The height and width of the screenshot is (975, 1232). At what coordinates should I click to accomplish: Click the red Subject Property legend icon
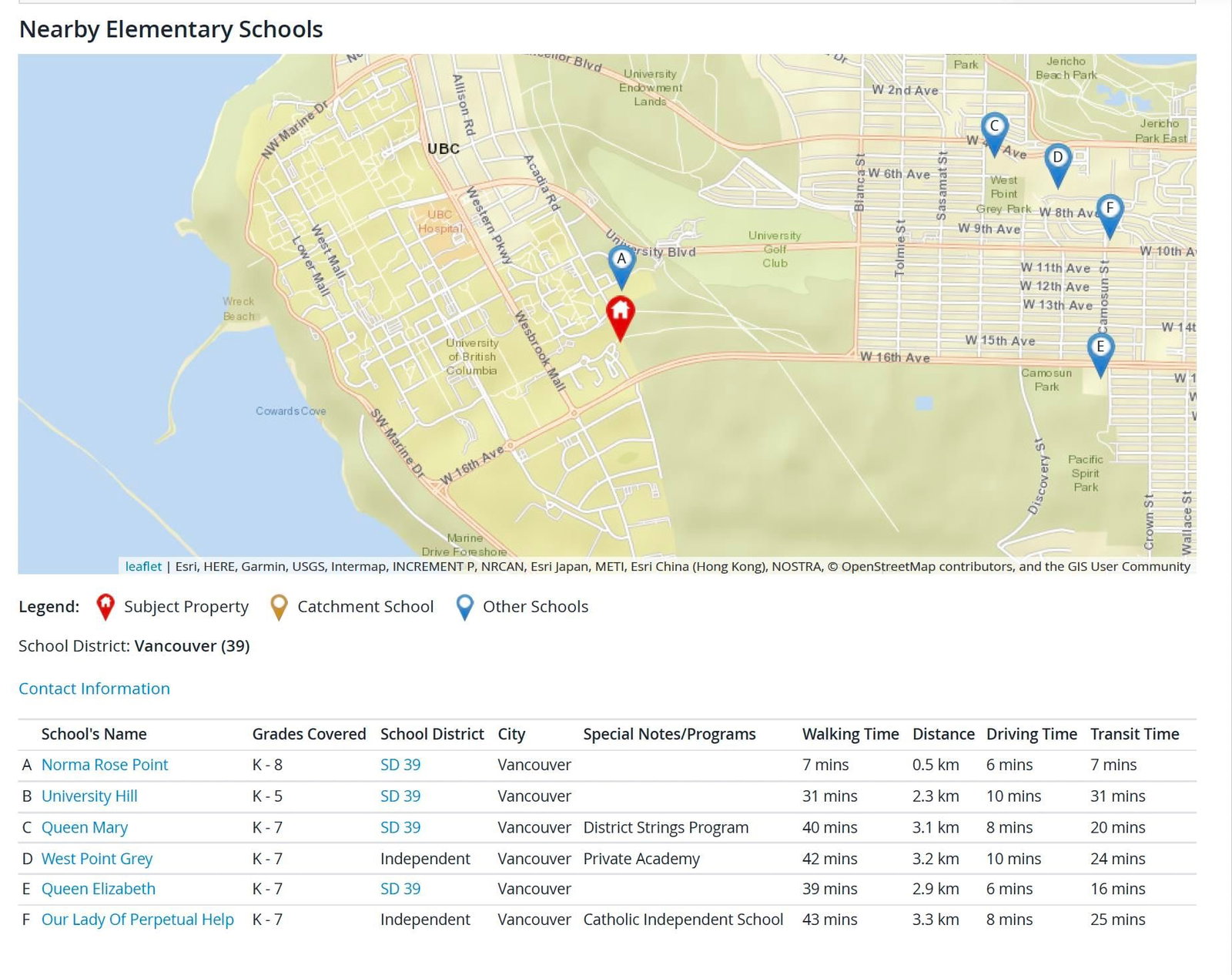(105, 607)
